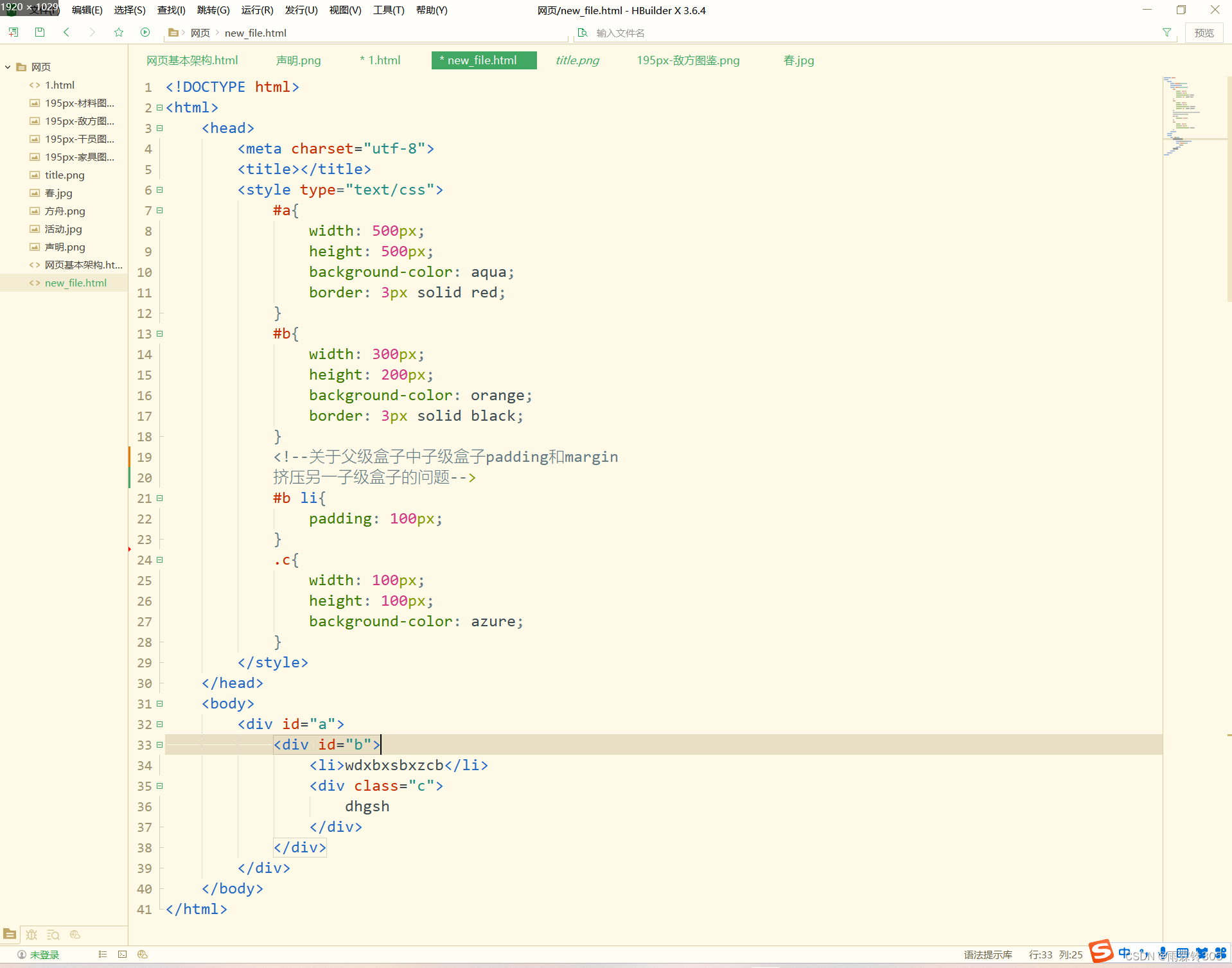Open the filter funnel icon
The image size is (1232, 968).
click(1166, 33)
